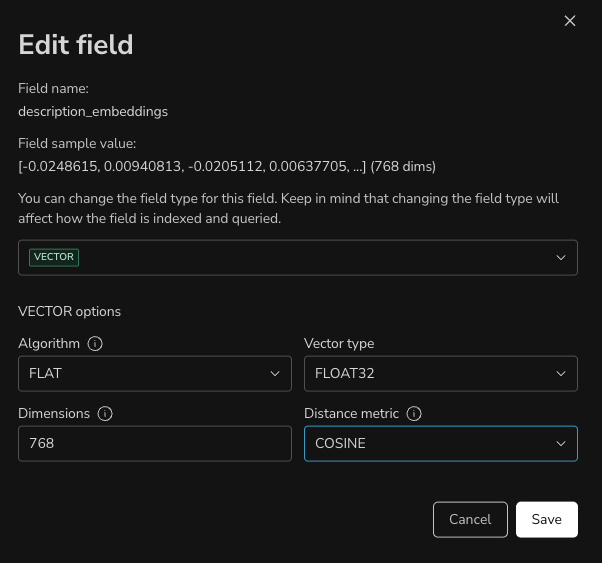Open the Algorithm FLAT dropdown

coord(155,374)
